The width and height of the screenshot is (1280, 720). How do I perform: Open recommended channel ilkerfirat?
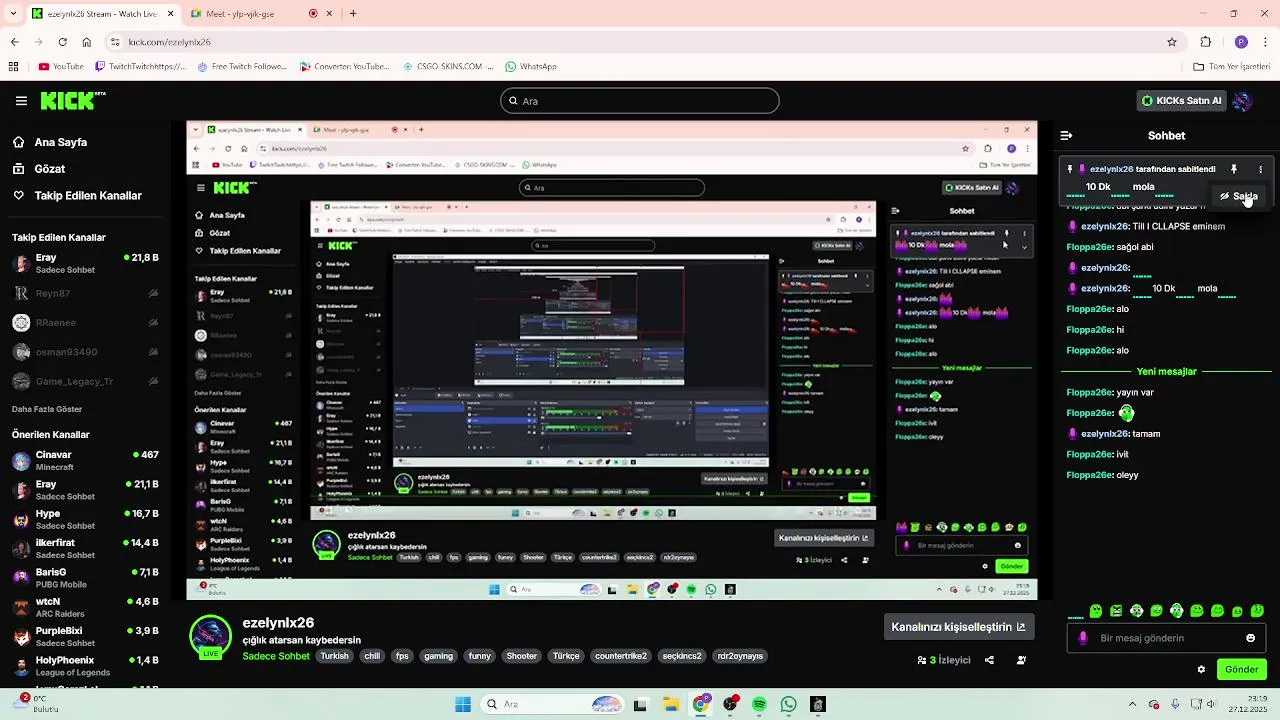85,548
